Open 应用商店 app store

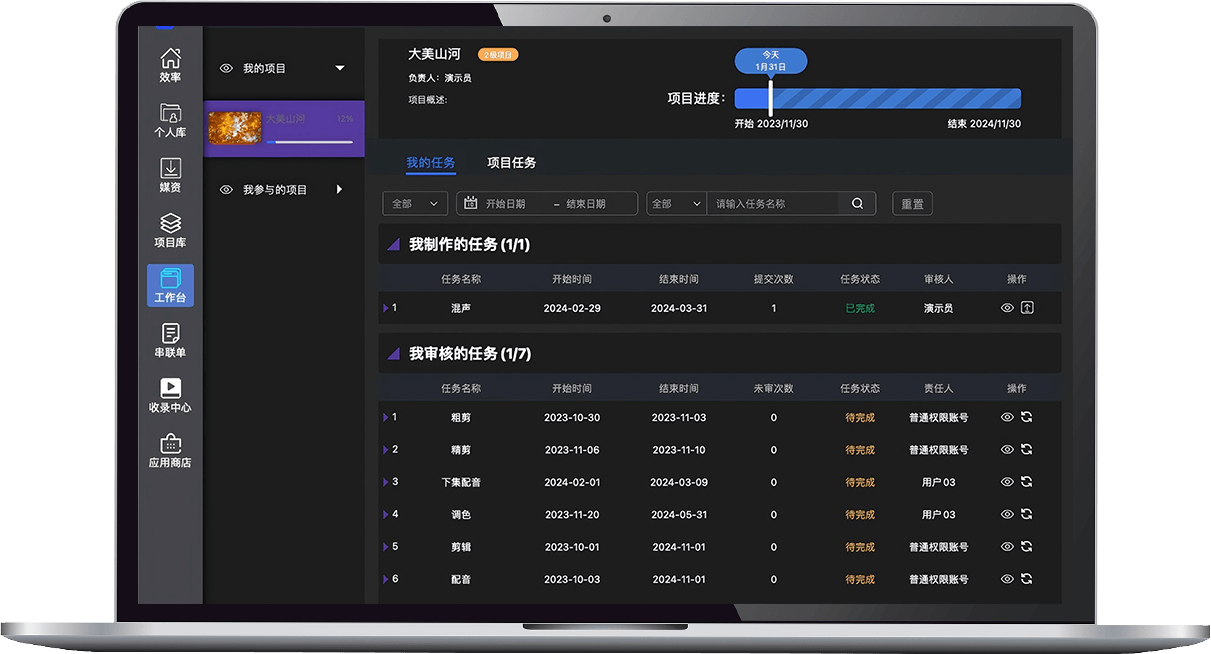[170, 450]
